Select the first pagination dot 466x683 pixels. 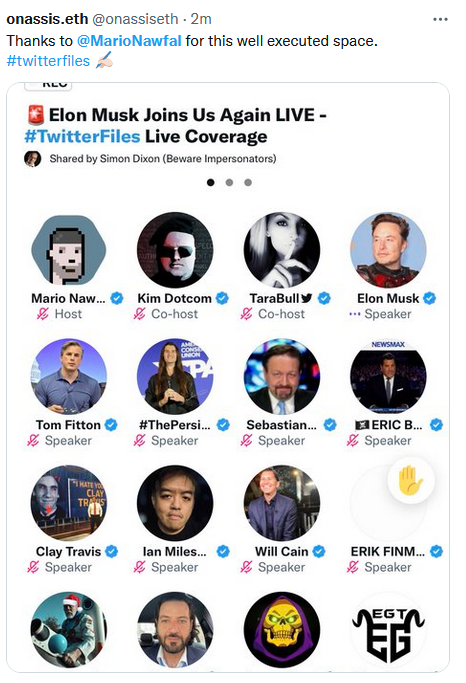pyautogui.click(x=211, y=183)
